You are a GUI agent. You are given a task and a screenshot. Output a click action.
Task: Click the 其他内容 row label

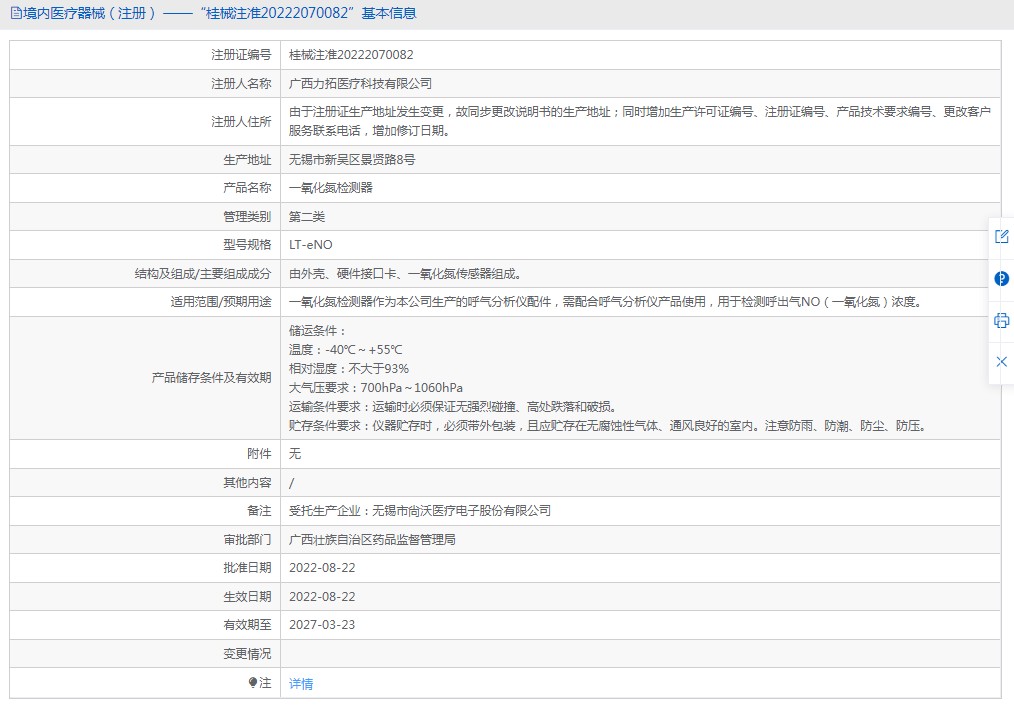click(247, 482)
